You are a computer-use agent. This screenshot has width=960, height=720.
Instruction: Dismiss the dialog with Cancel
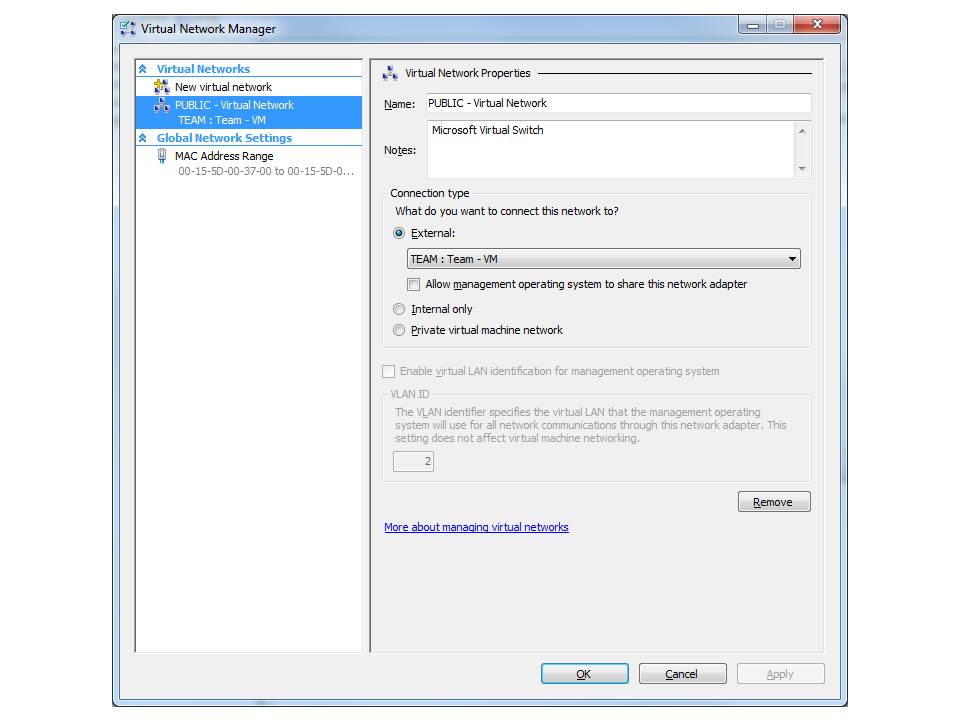click(x=682, y=673)
